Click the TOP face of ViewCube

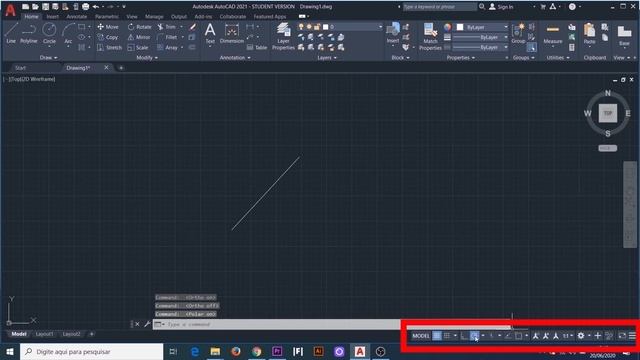pyautogui.click(x=608, y=113)
